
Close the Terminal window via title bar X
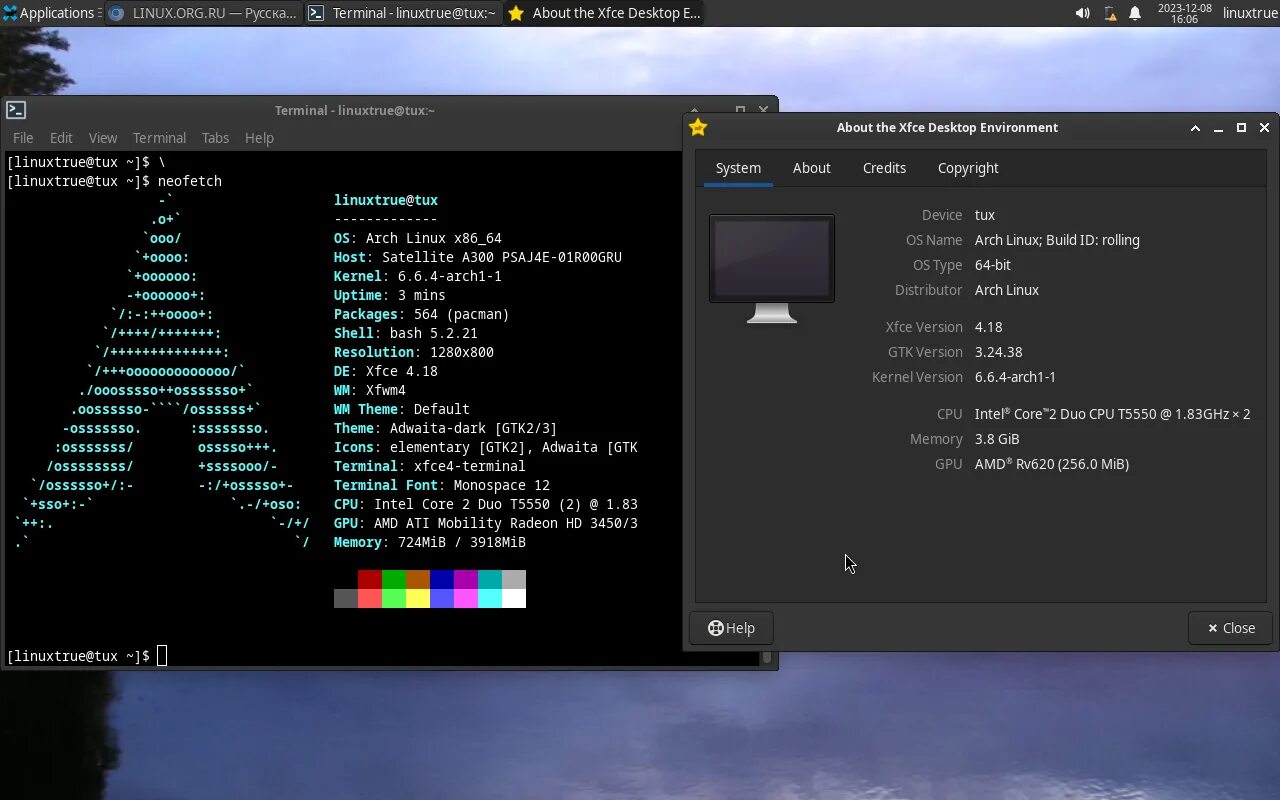coord(763,110)
